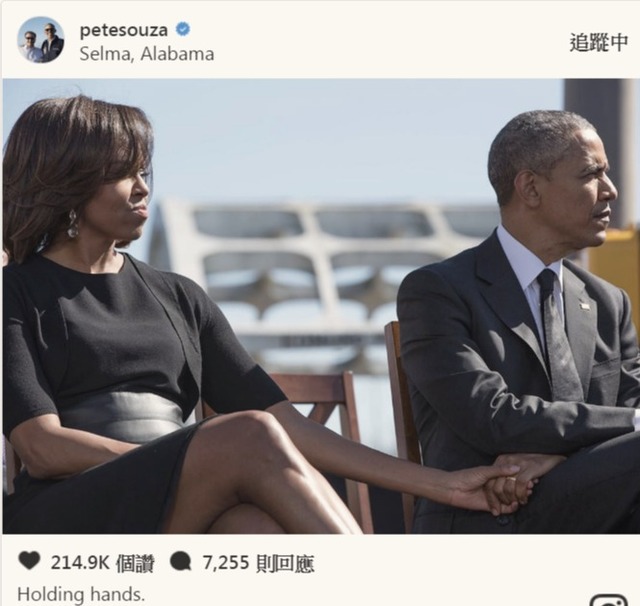
Task: Click the comment speech bubble icon
Action: (x=181, y=561)
